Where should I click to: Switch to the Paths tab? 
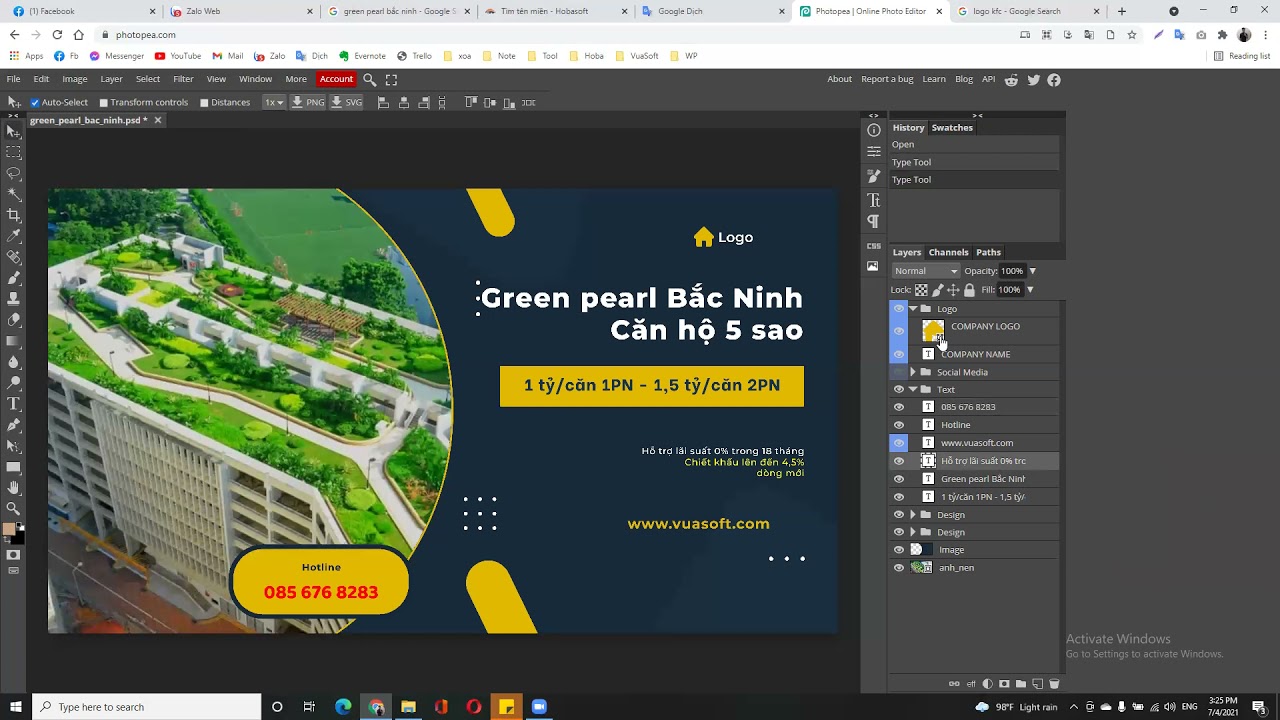coord(988,252)
